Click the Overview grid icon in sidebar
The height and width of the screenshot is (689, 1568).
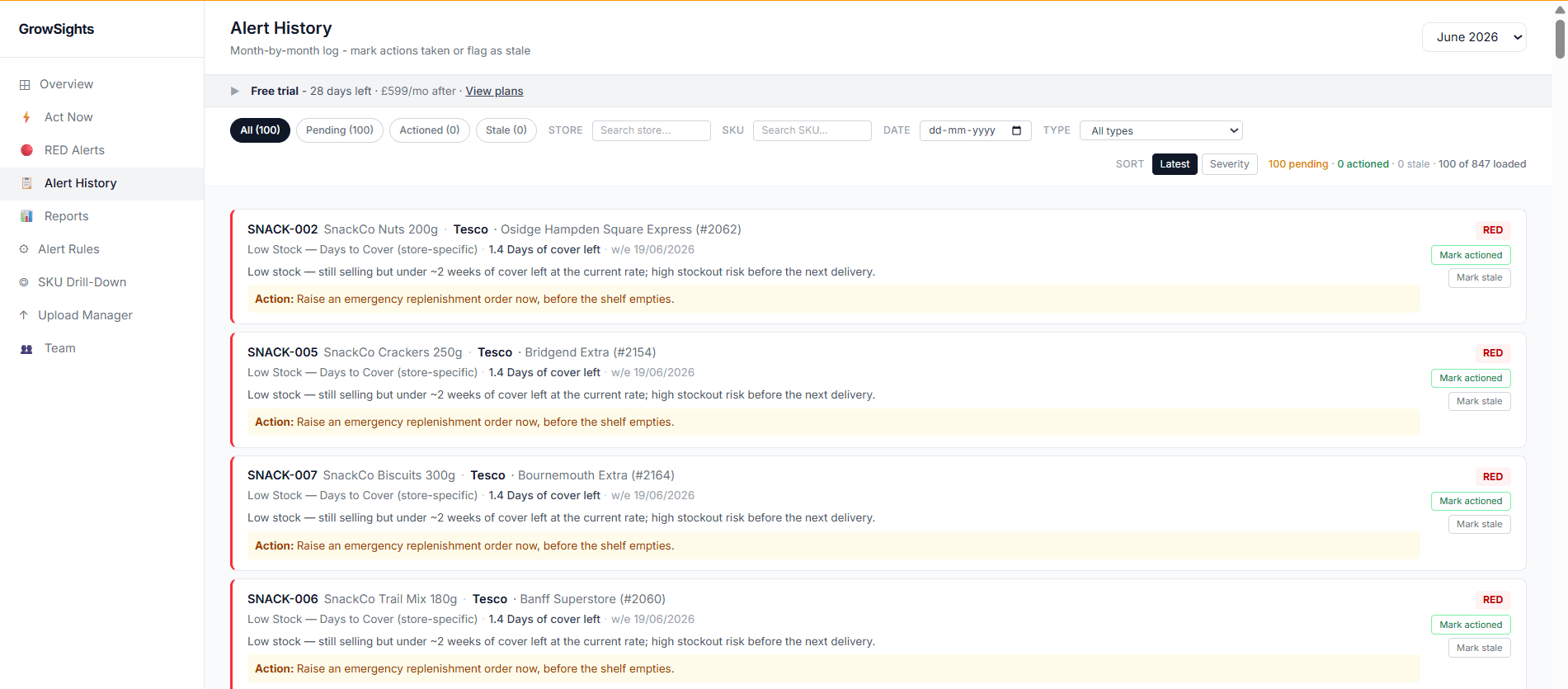tap(25, 84)
